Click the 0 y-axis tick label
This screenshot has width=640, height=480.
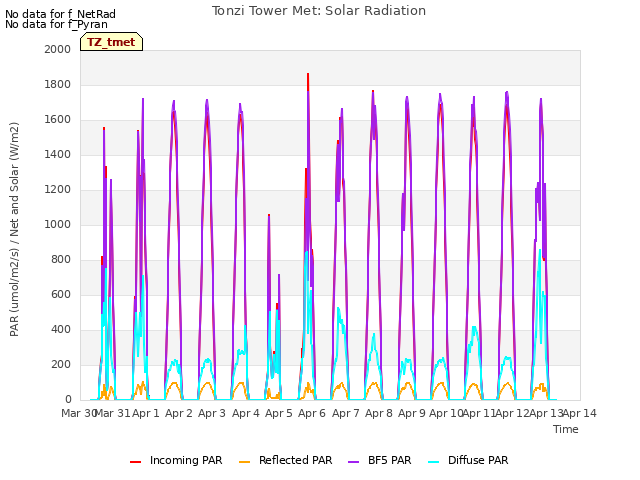[x=68, y=399]
